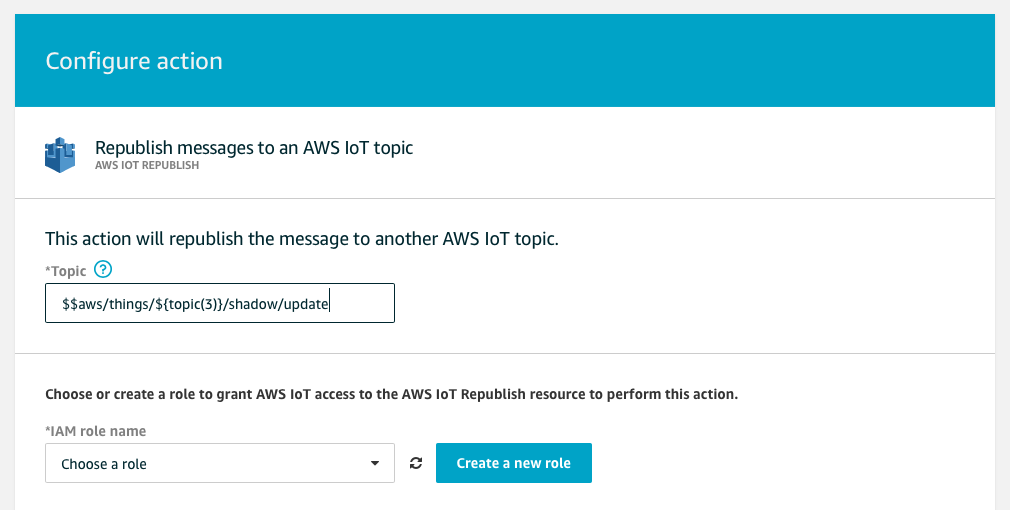Expand the IAM role dropdown arrow
The image size is (1010, 510).
375,464
